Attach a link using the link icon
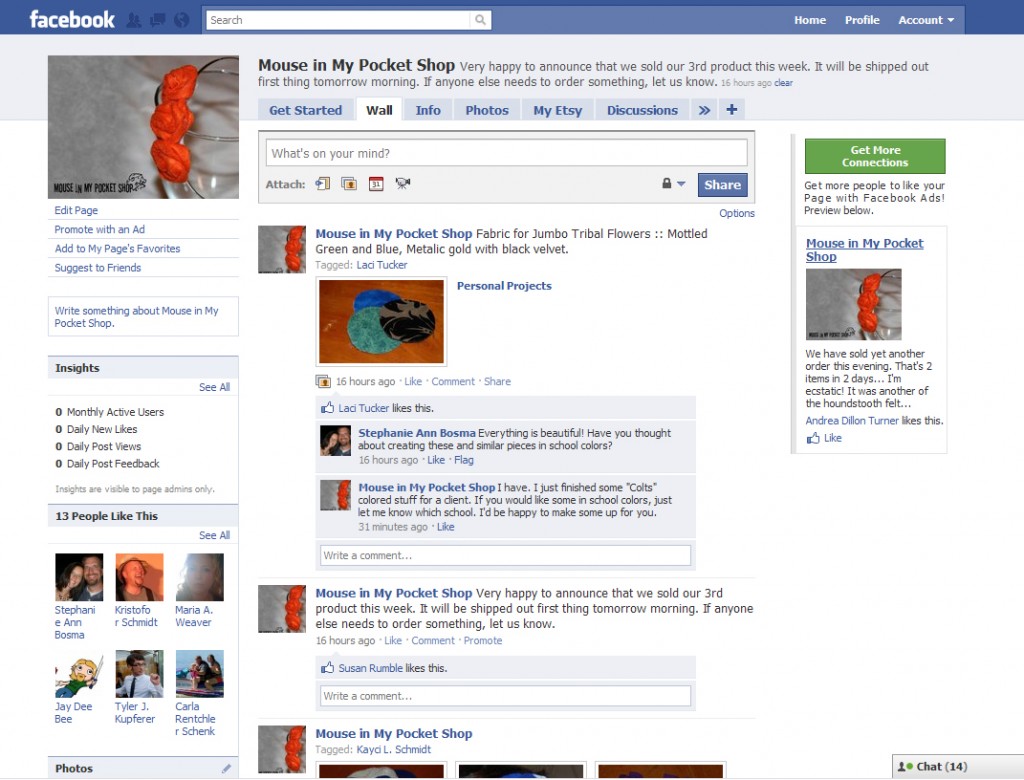The height and width of the screenshot is (780, 1024). click(323, 184)
